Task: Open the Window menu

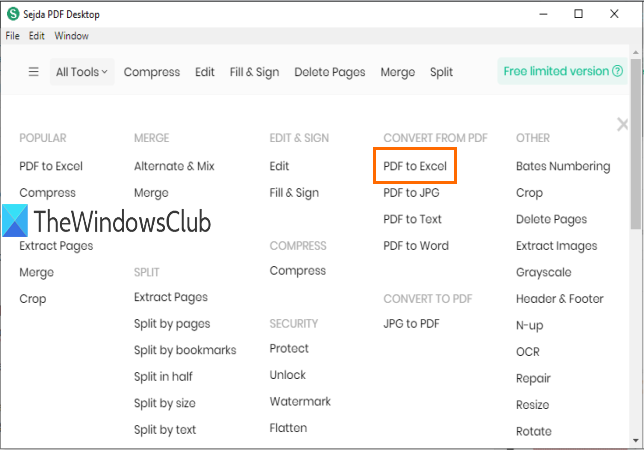Action: click(x=71, y=36)
